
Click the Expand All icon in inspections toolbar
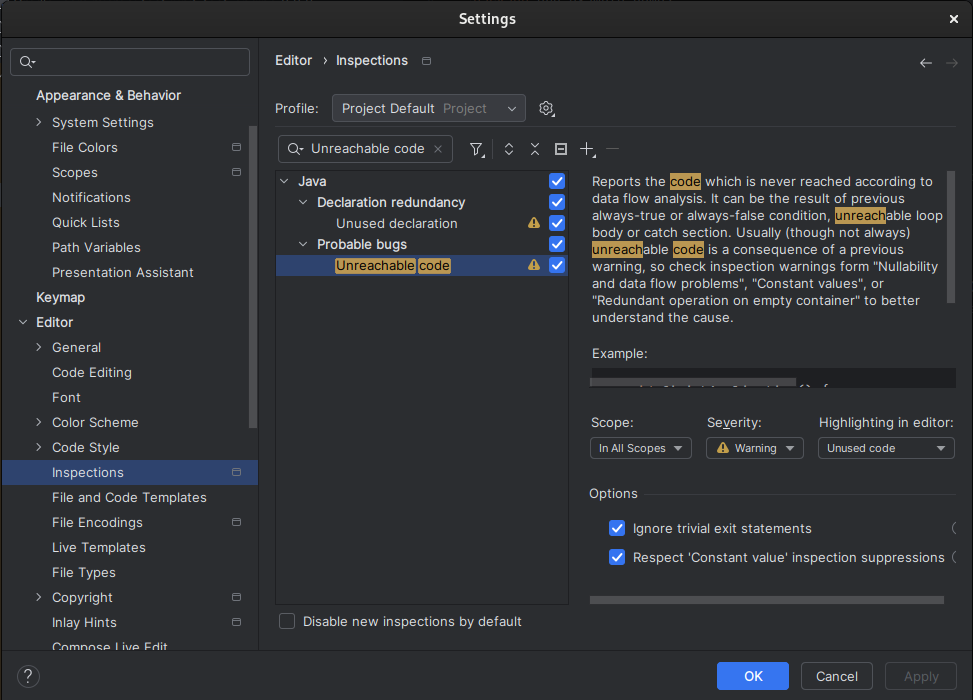(x=509, y=149)
